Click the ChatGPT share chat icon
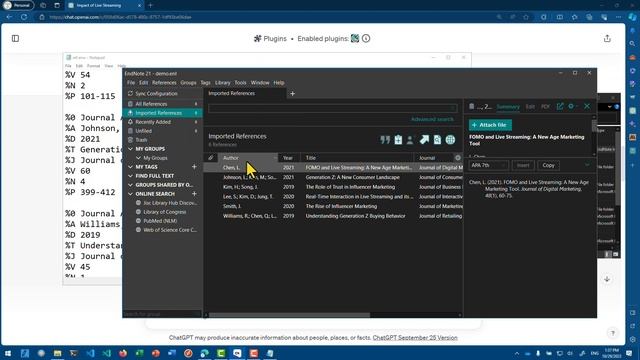The height and width of the screenshot is (360, 640). coord(607,38)
